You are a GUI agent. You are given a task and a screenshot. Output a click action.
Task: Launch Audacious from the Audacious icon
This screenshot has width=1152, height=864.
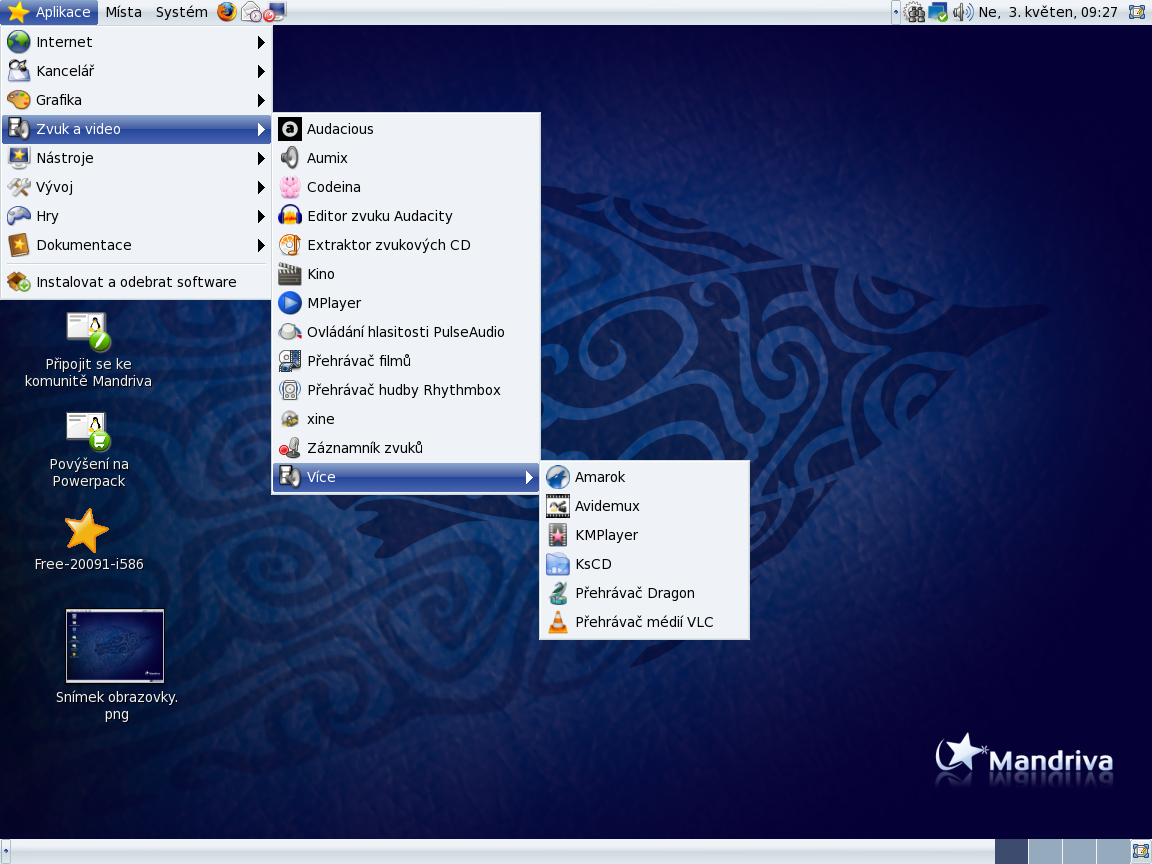pos(289,129)
